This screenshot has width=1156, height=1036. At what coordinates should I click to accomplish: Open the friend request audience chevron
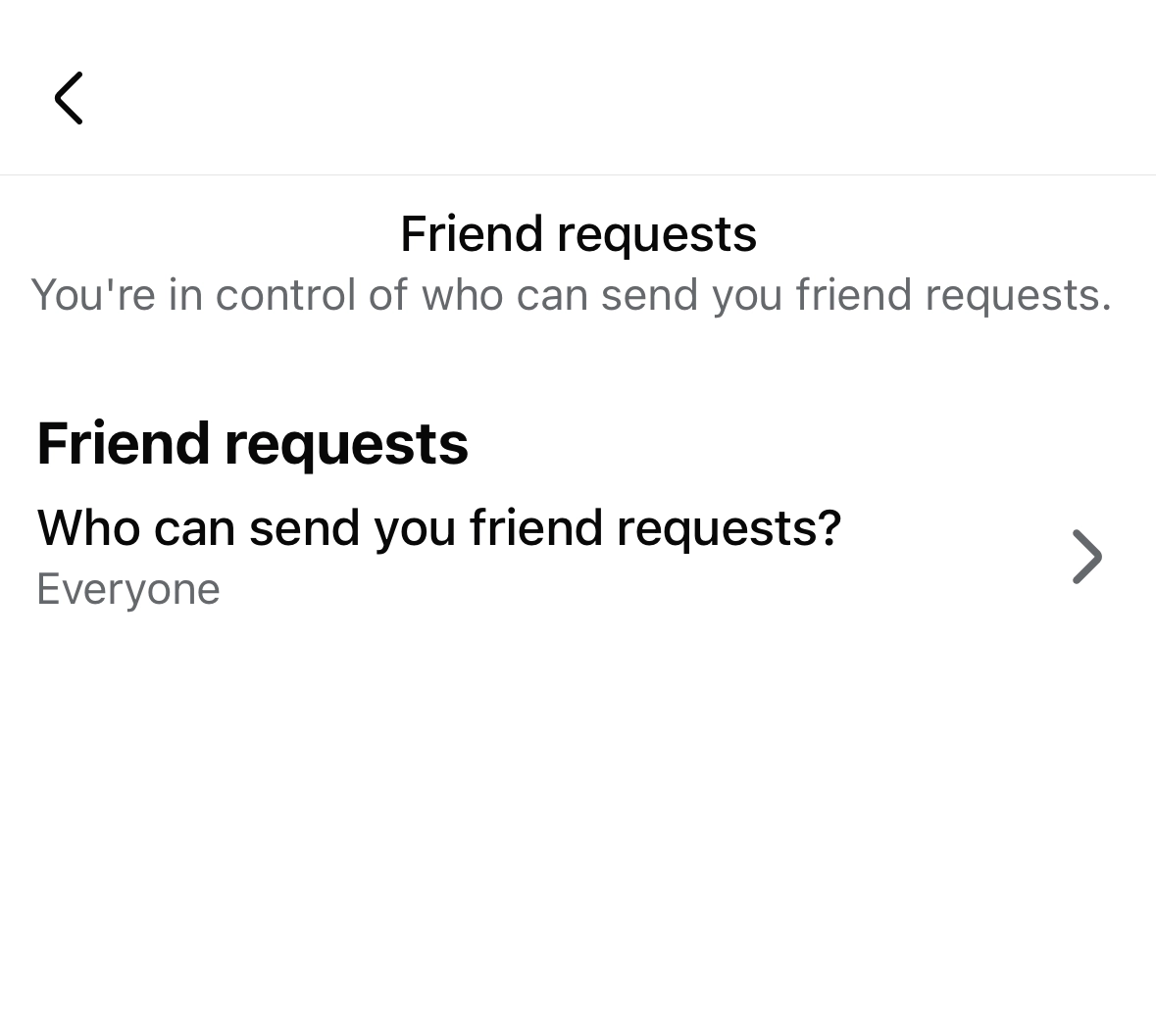coord(1086,557)
